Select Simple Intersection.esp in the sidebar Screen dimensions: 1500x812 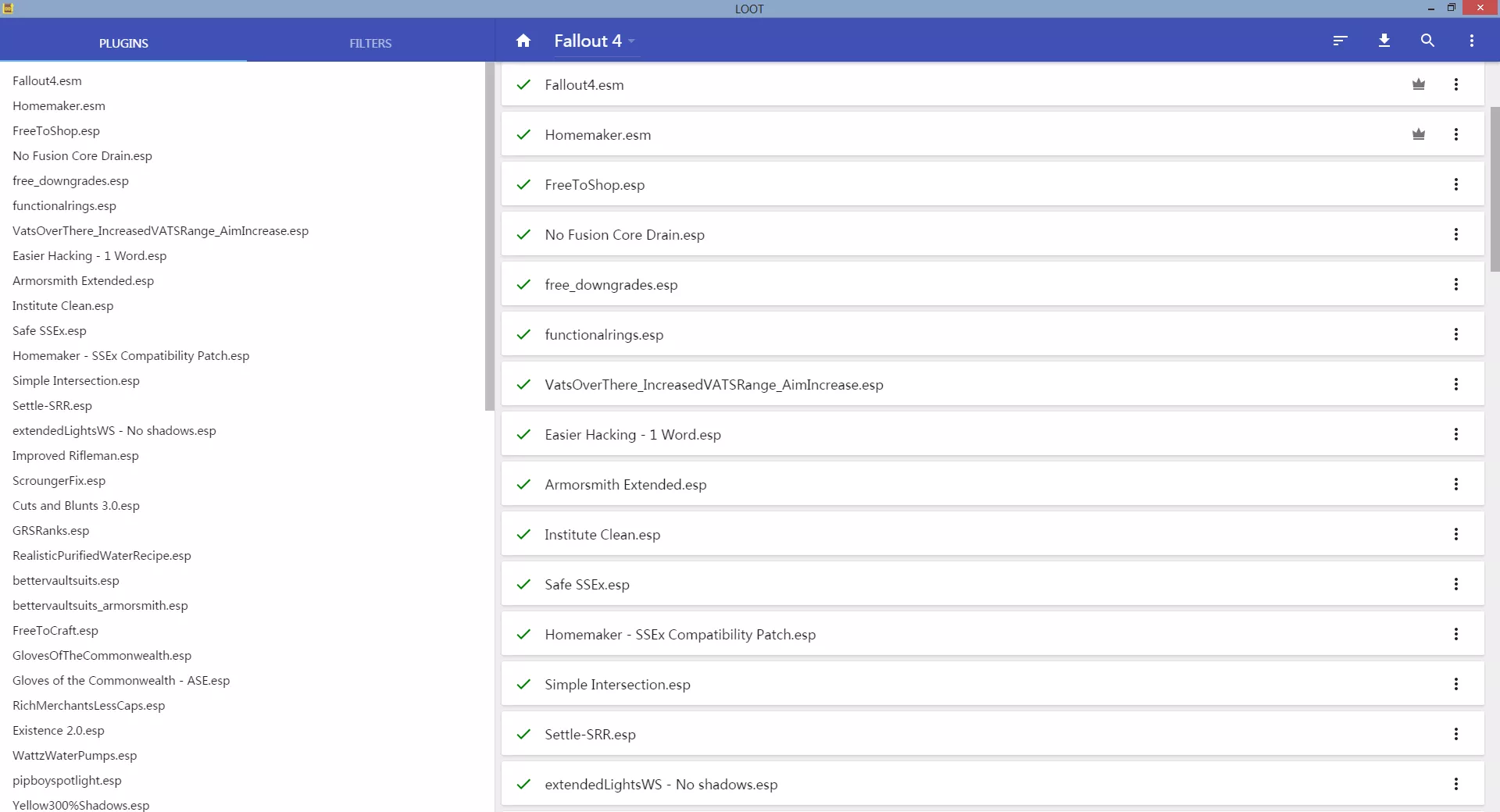[76, 380]
